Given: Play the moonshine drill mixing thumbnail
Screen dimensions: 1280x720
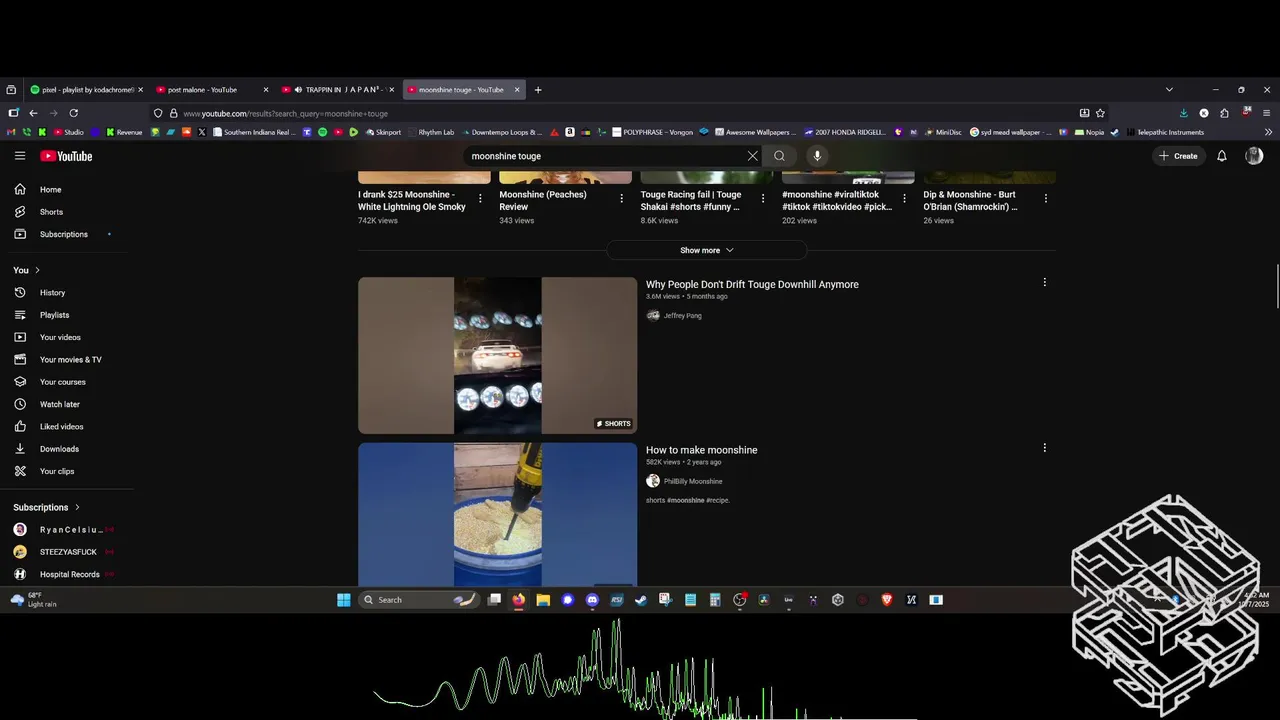Looking at the screenshot, I should (497, 515).
